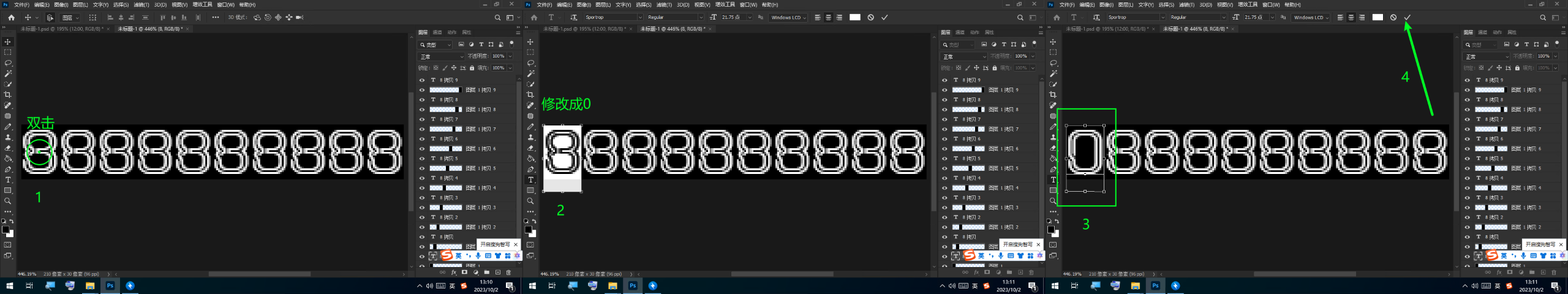Toggle visibility of "8 拷贝 5" in rightmost window

point(1466,159)
